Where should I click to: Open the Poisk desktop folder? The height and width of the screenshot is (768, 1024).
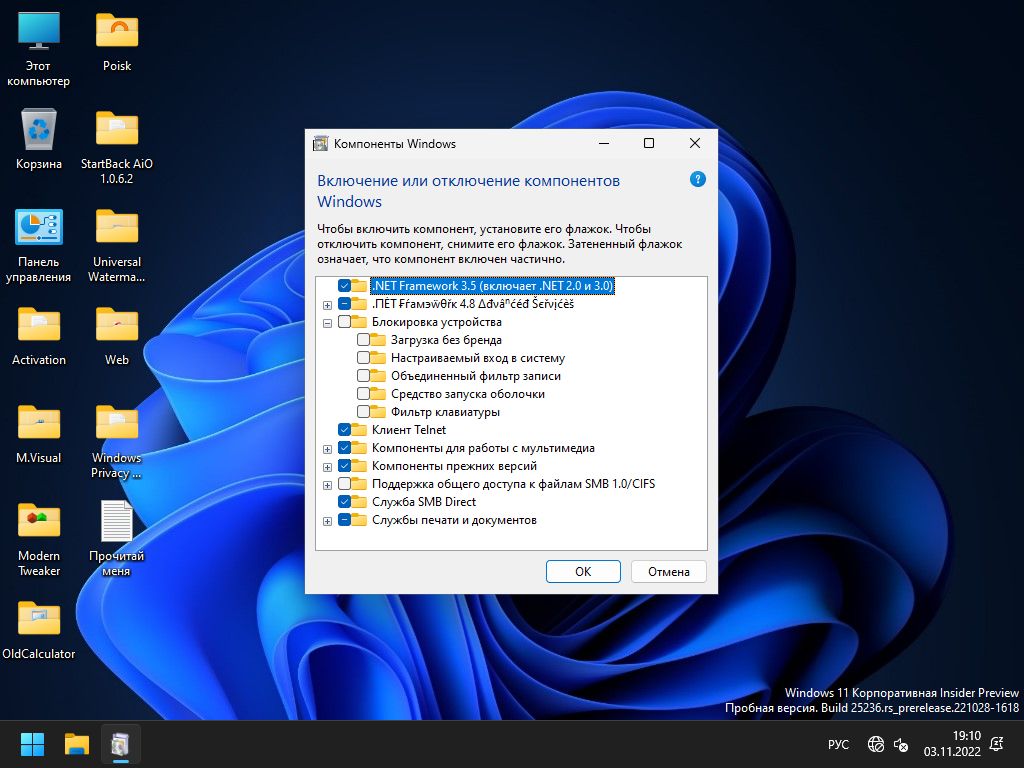tap(117, 32)
